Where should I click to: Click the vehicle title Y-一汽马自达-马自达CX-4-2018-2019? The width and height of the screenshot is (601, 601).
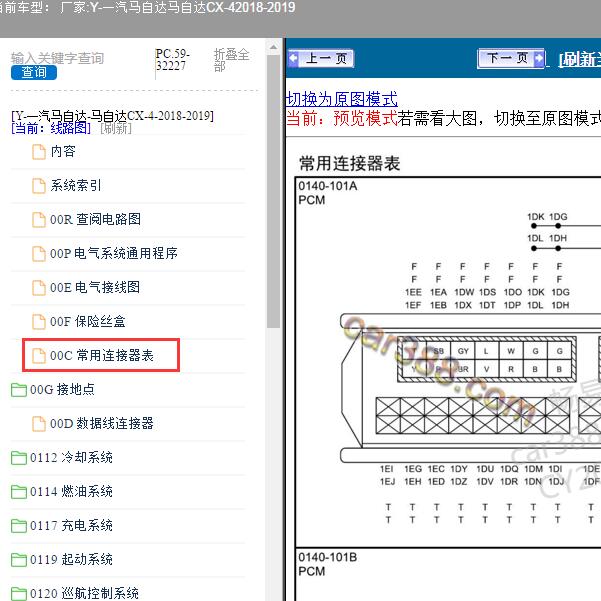pos(112,115)
